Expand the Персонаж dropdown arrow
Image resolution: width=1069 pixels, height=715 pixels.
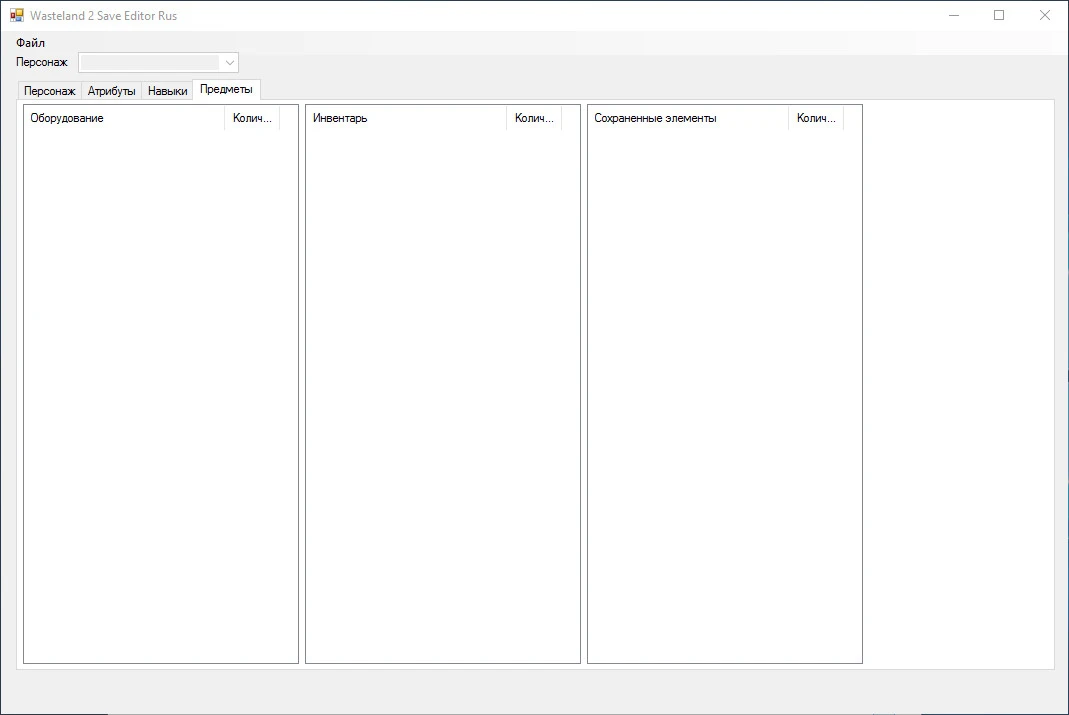point(230,63)
